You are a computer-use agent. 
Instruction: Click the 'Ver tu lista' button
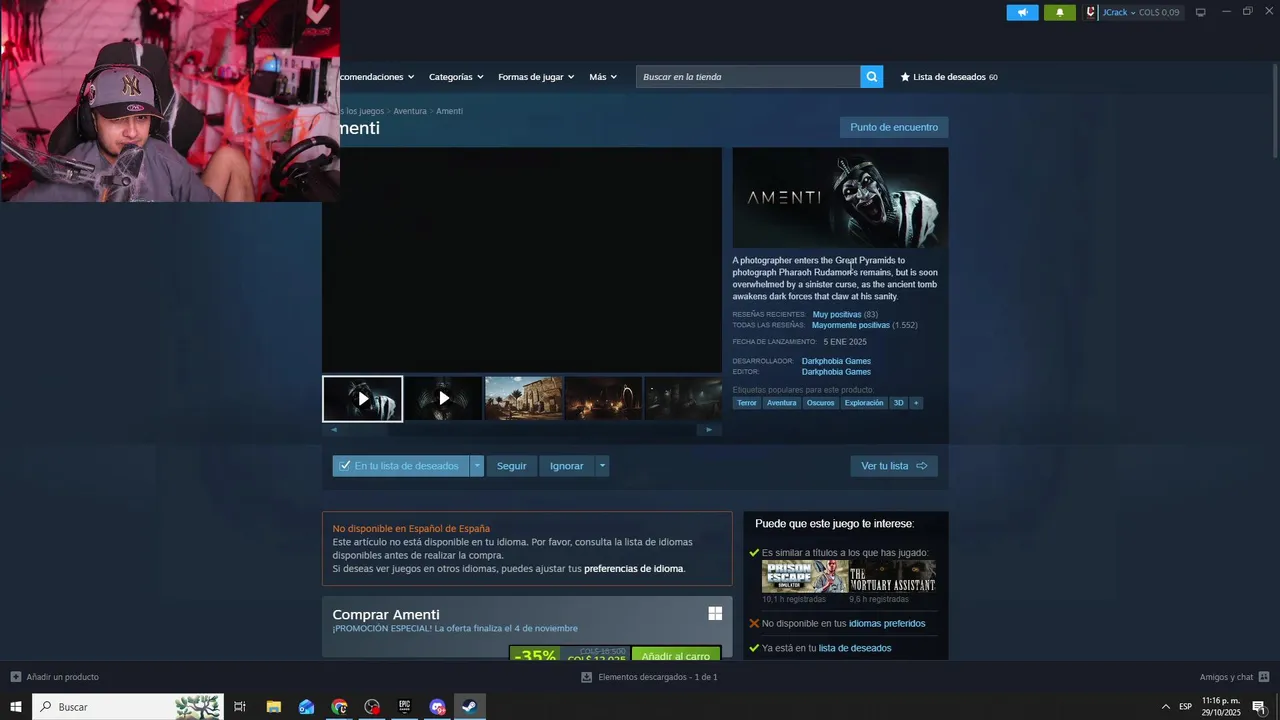click(894, 466)
